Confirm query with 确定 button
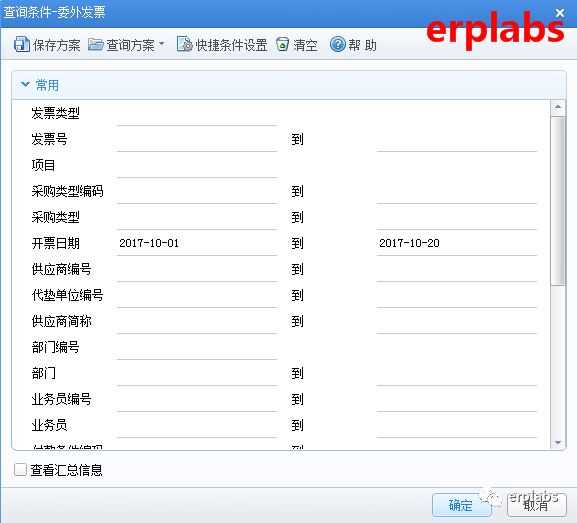Screen dimensions: 577x523 (462, 505)
